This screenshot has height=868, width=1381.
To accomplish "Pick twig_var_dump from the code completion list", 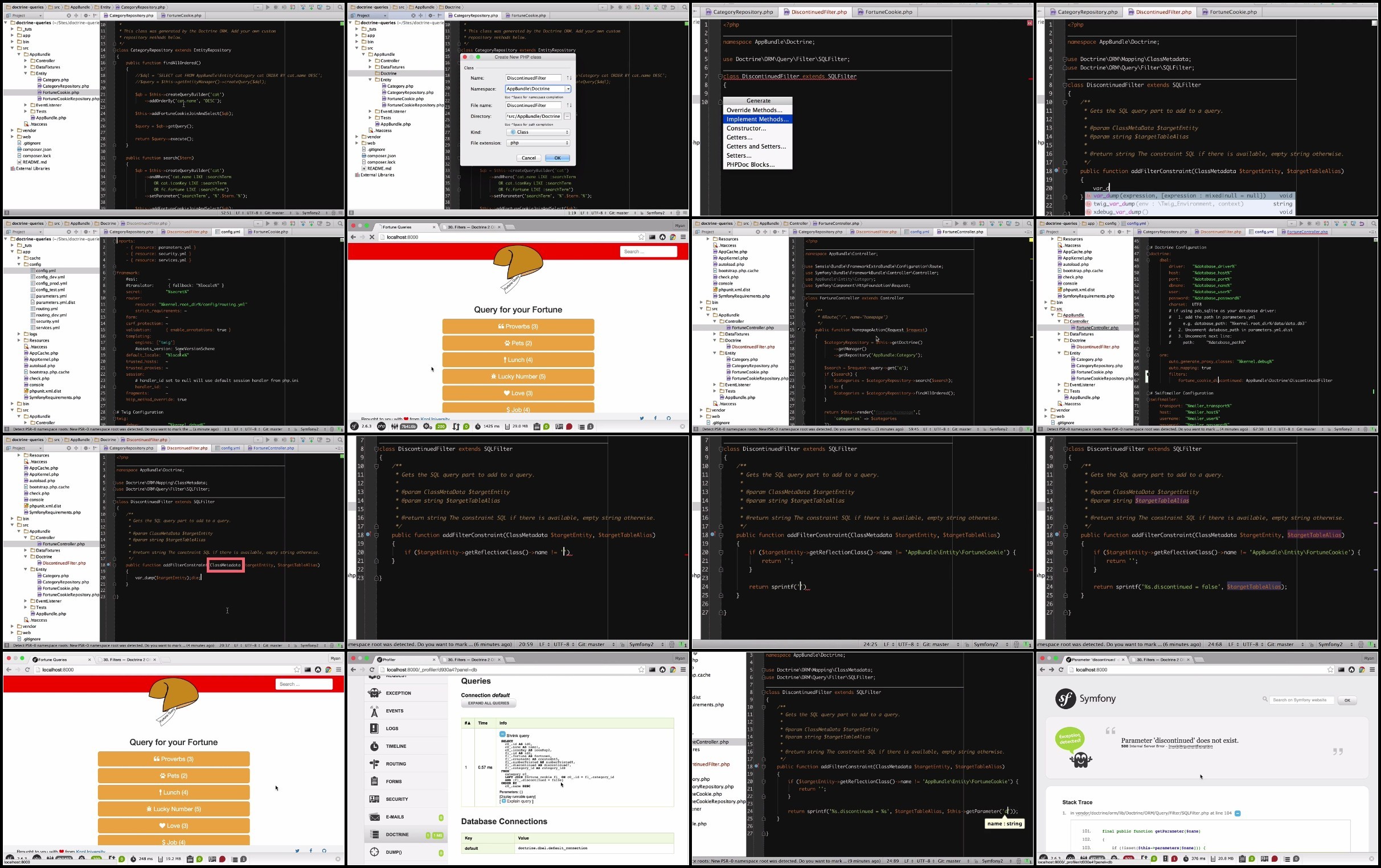I will click(x=1190, y=204).
